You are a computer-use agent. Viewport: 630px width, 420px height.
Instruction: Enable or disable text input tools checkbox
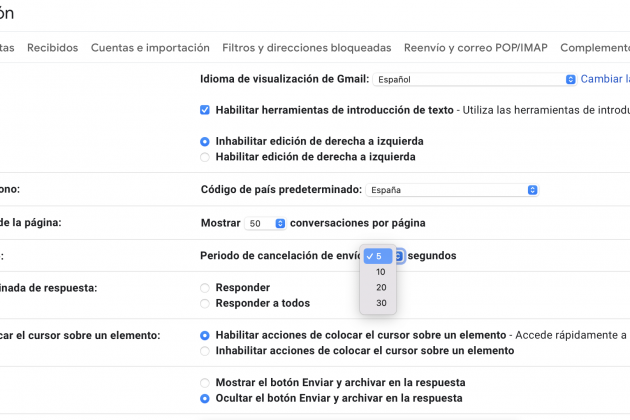pyautogui.click(x=205, y=110)
